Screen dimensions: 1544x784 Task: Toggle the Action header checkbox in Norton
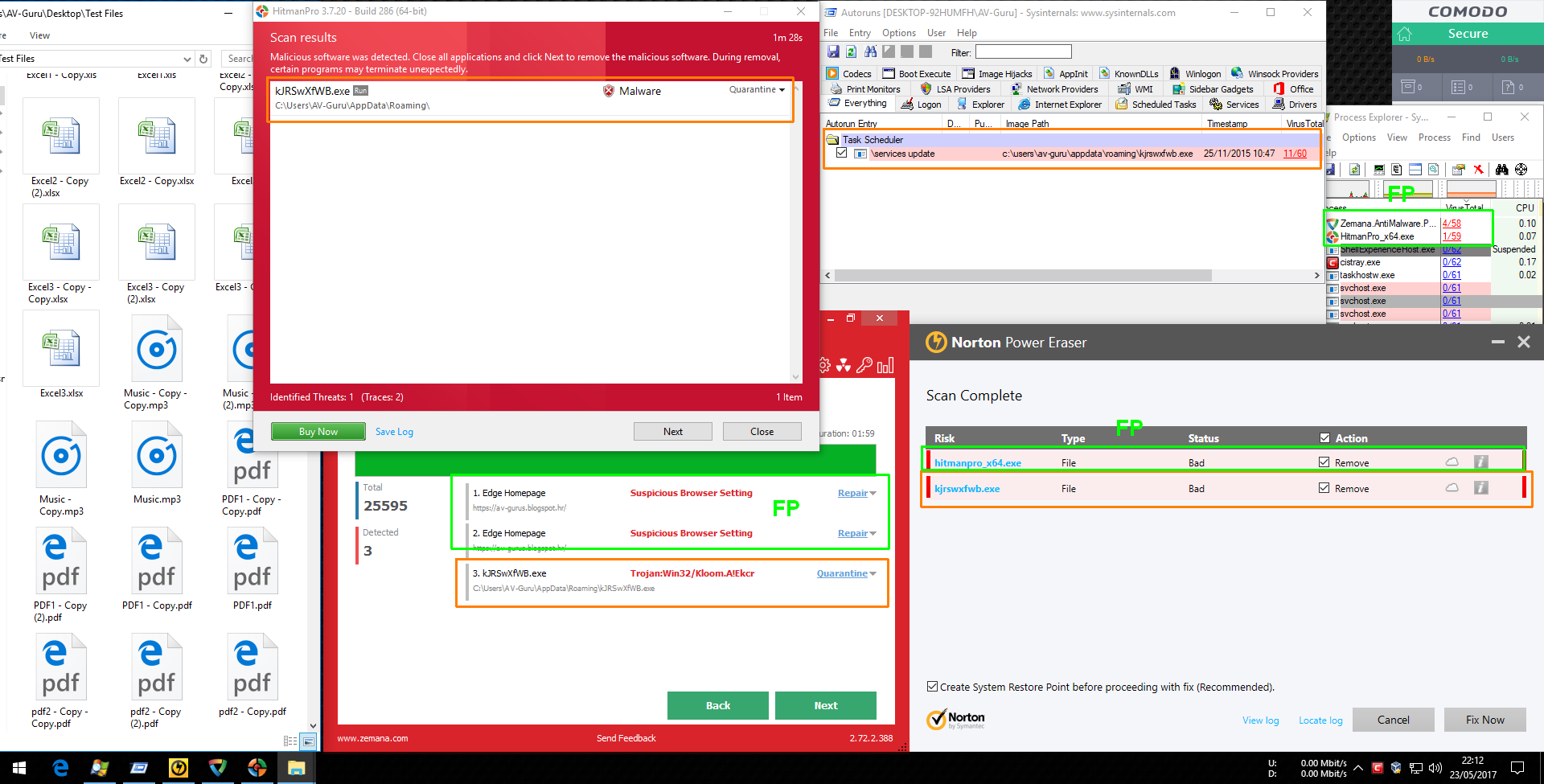pyautogui.click(x=1324, y=438)
